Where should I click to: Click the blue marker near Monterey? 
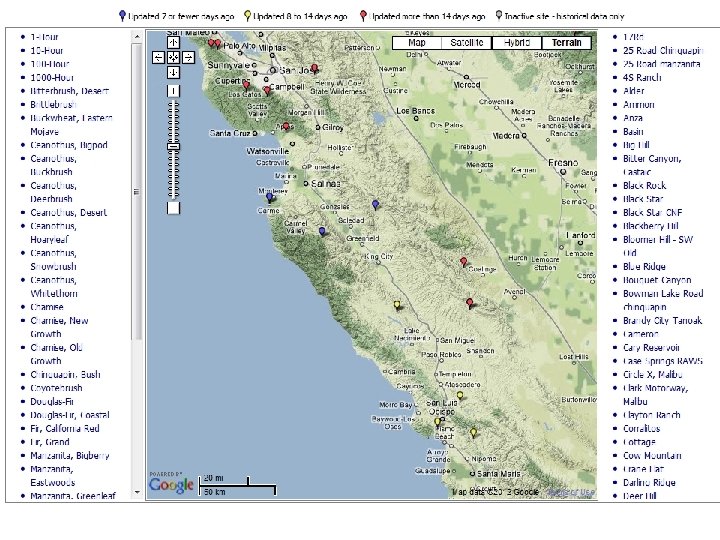point(270,197)
